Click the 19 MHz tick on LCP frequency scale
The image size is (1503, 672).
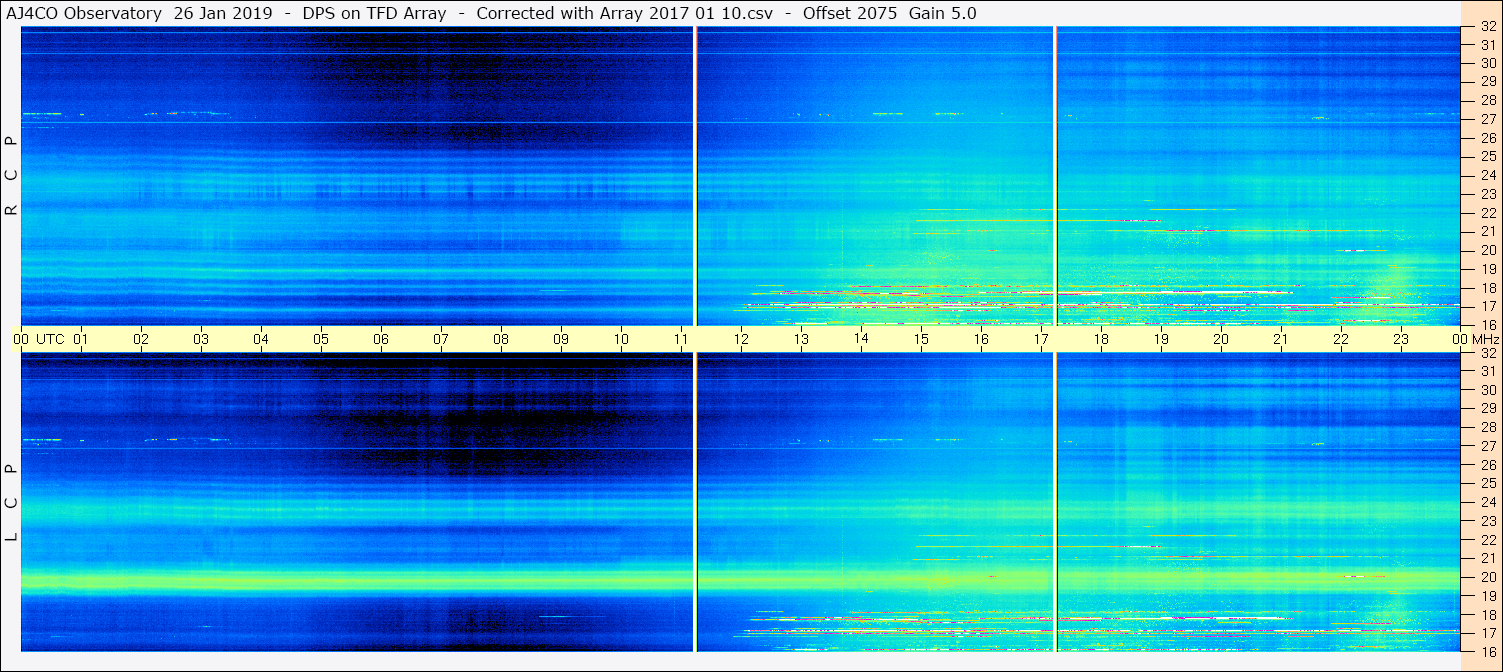point(1488,596)
